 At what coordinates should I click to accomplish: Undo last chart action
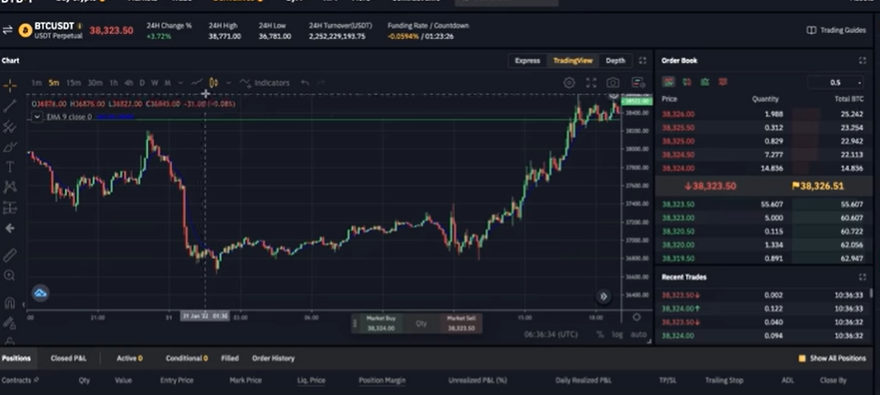point(305,82)
